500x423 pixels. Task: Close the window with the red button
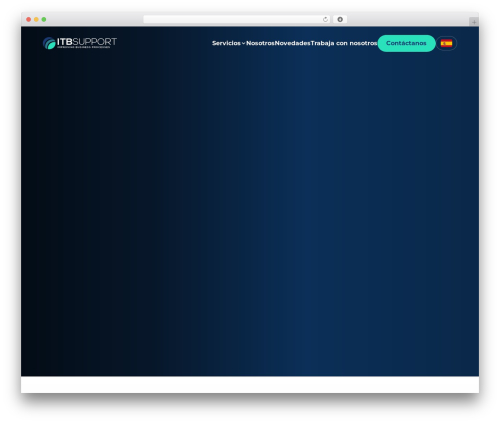[x=29, y=20]
